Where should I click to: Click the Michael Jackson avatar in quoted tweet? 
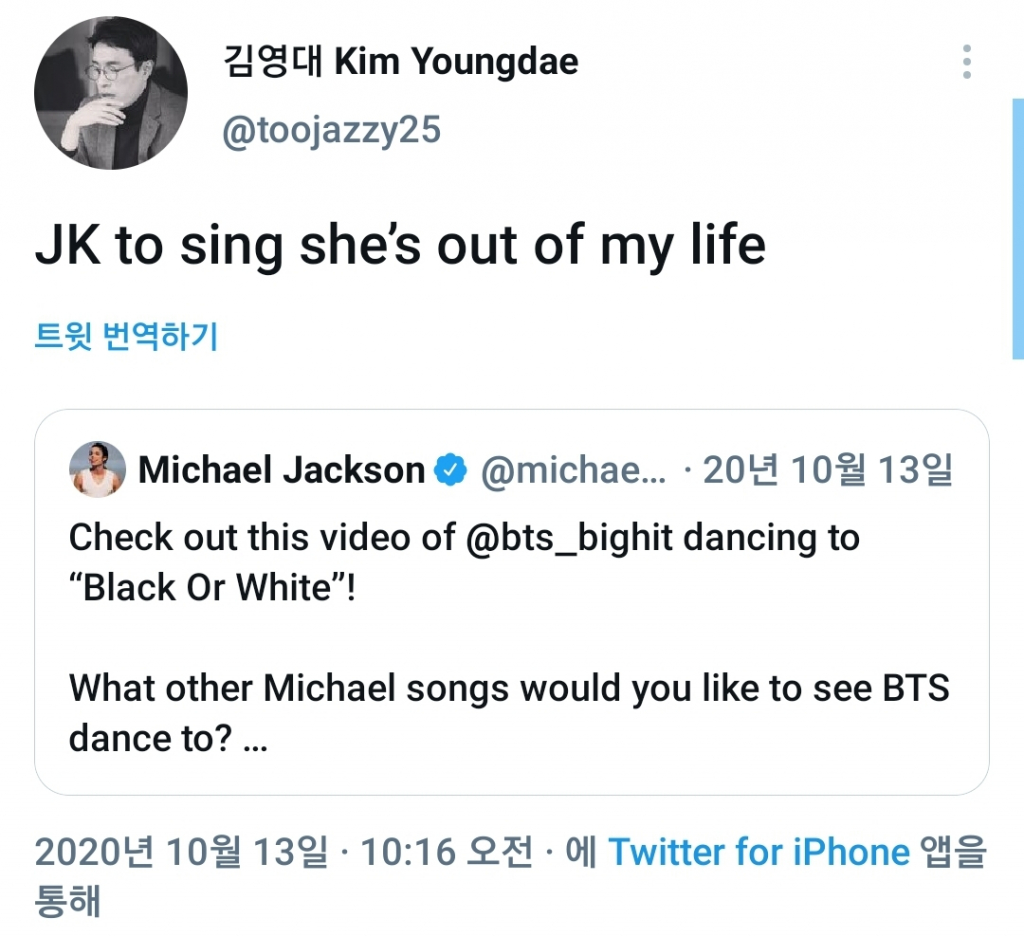[97, 469]
